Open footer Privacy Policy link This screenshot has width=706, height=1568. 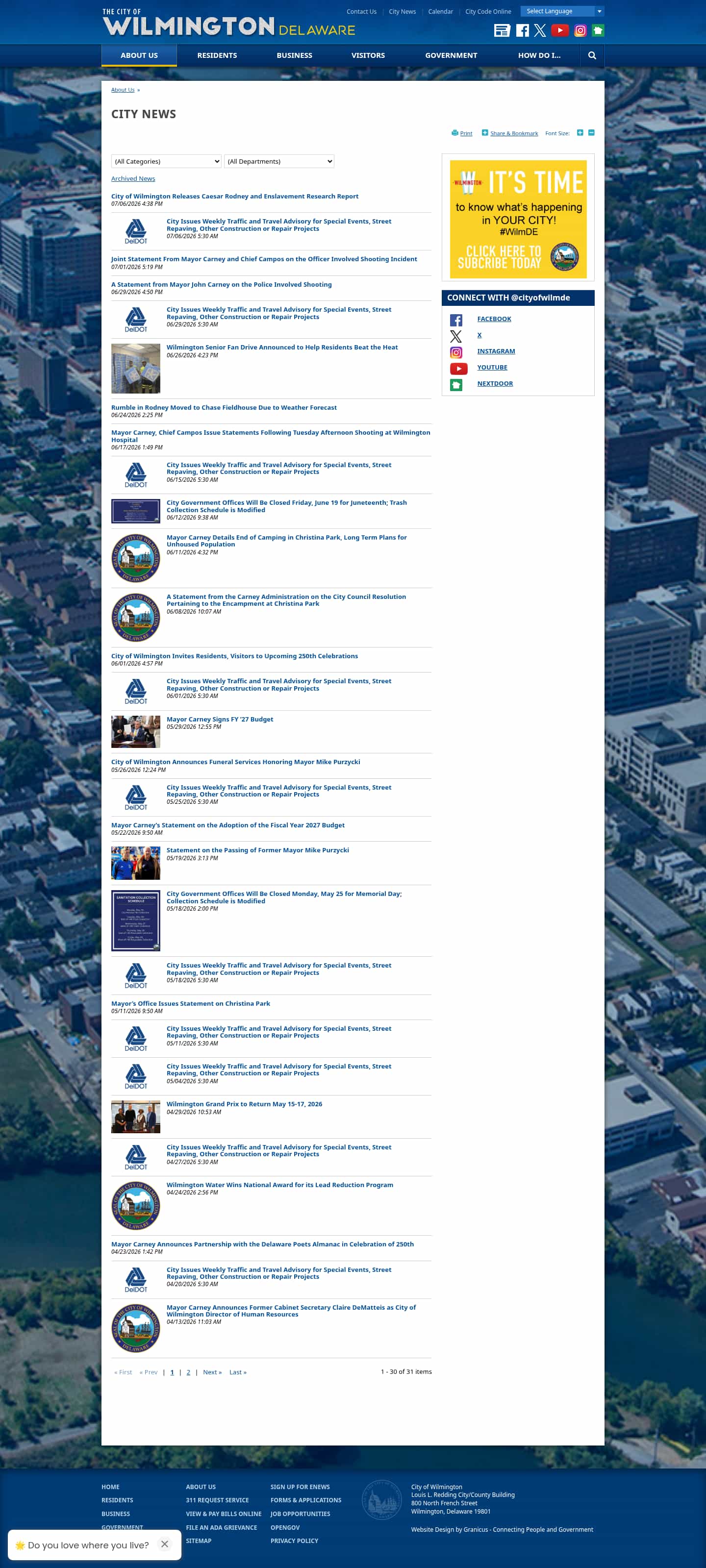295,1541
